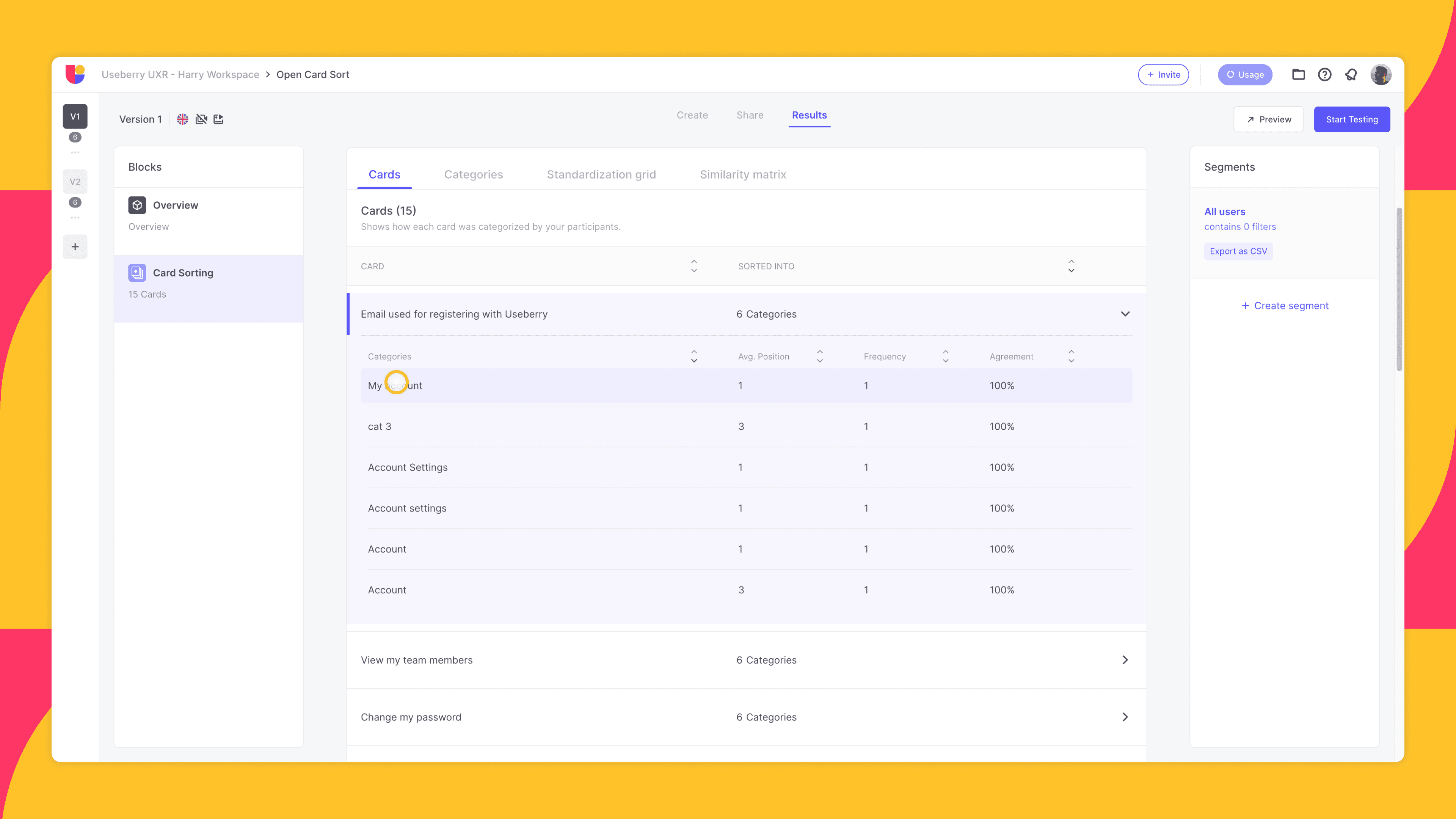
Task: Switch to the Similarity matrix tab
Action: click(x=743, y=174)
